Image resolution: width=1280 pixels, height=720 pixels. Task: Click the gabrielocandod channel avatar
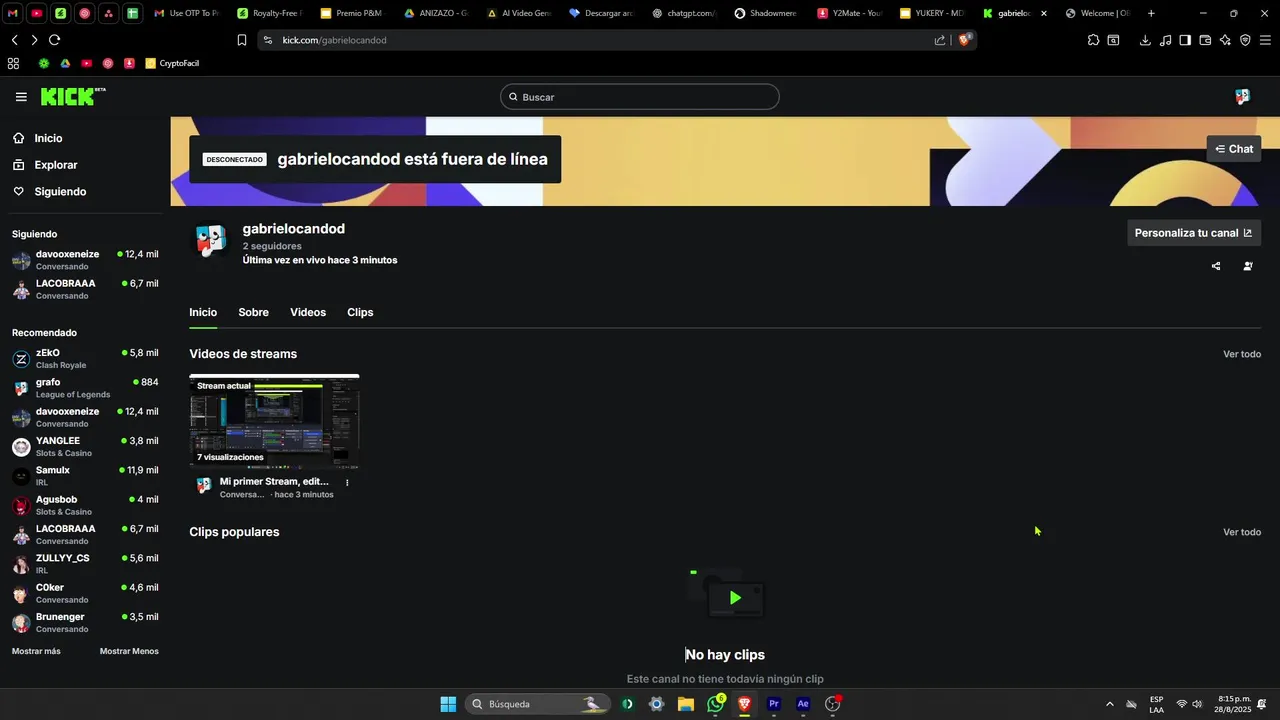pyautogui.click(x=210, y=240)
